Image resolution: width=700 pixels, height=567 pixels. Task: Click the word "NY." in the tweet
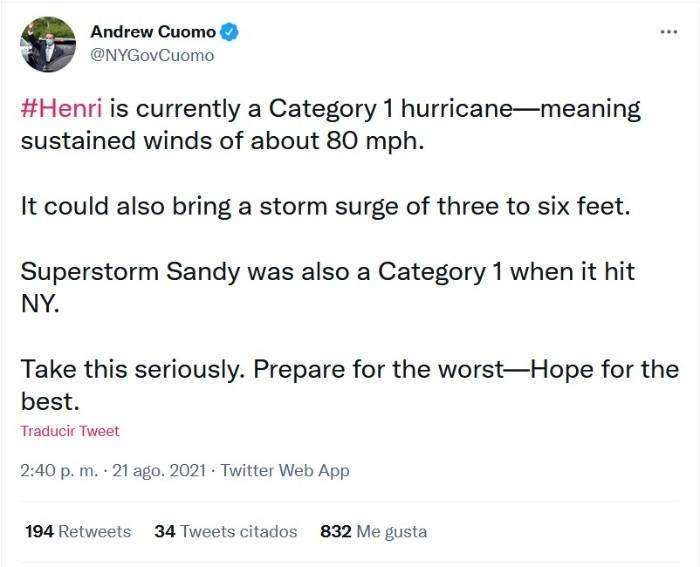point(41,304)
